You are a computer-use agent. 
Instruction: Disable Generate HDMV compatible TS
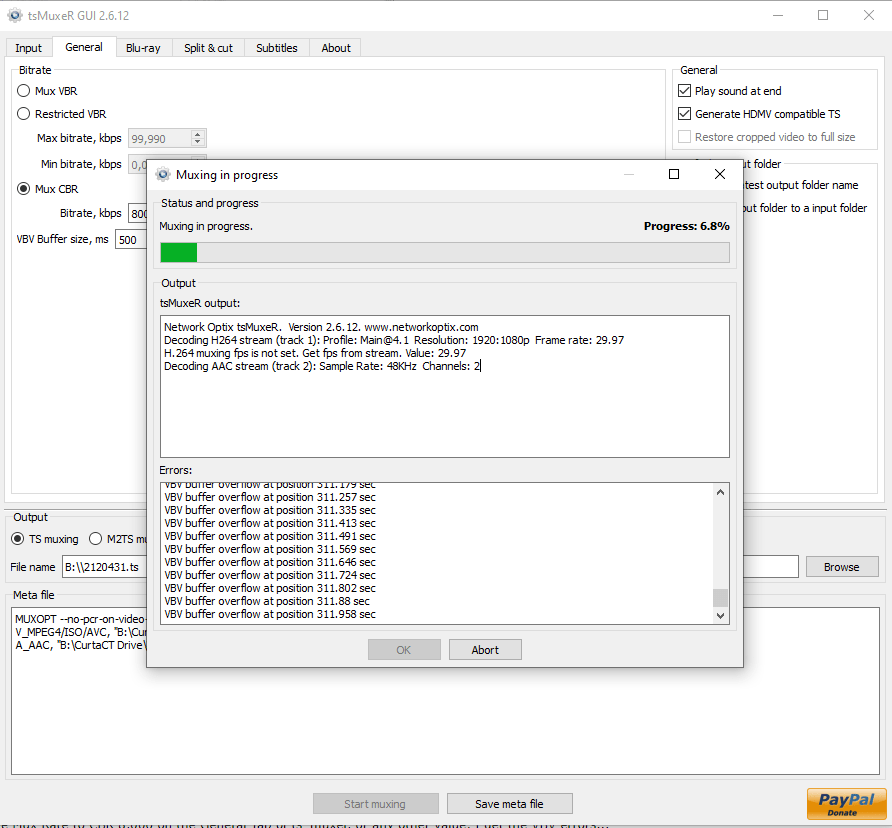tap(684, 113)
